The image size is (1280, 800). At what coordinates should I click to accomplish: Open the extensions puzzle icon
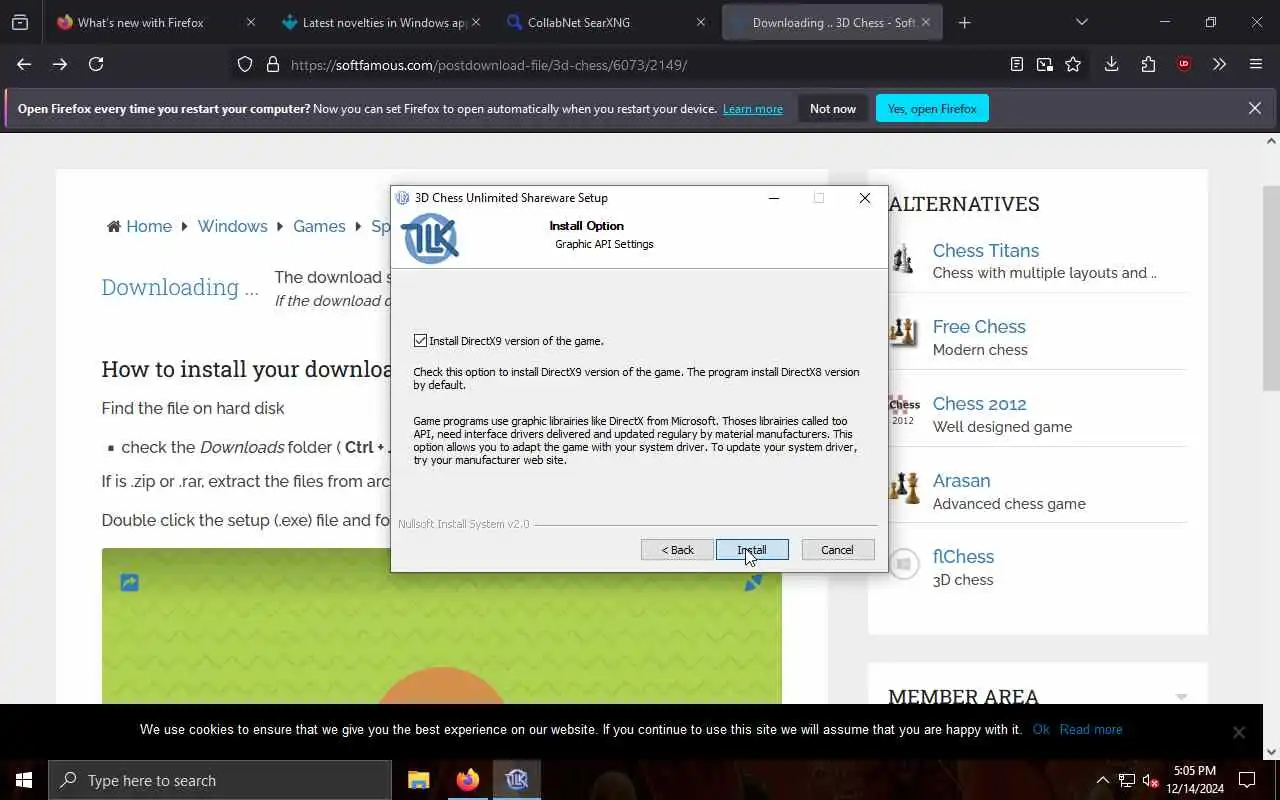tap(1148, 64)
